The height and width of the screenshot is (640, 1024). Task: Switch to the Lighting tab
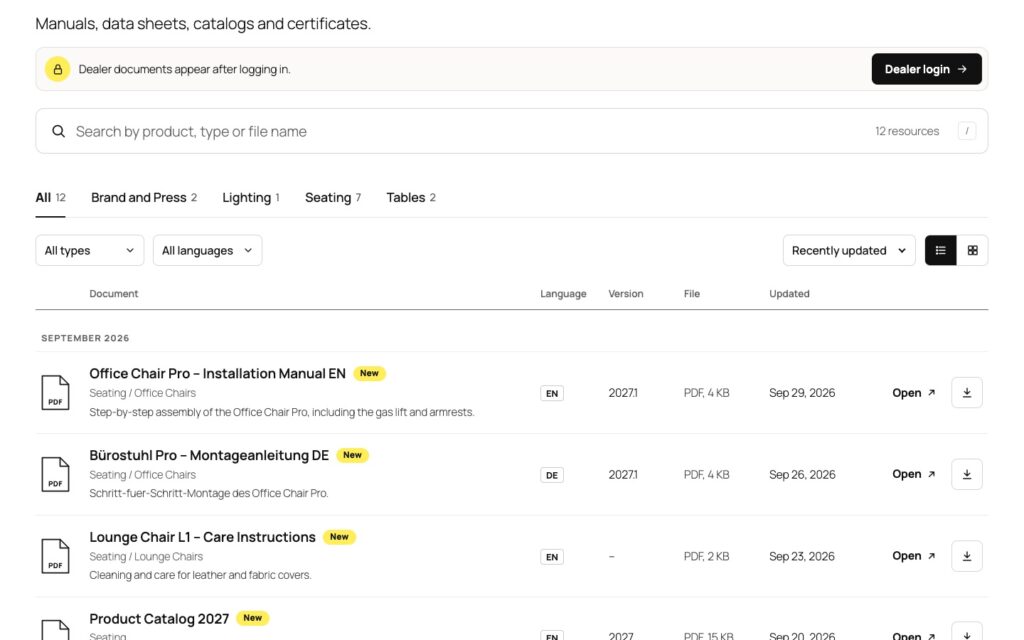click(x=251, y=197)
